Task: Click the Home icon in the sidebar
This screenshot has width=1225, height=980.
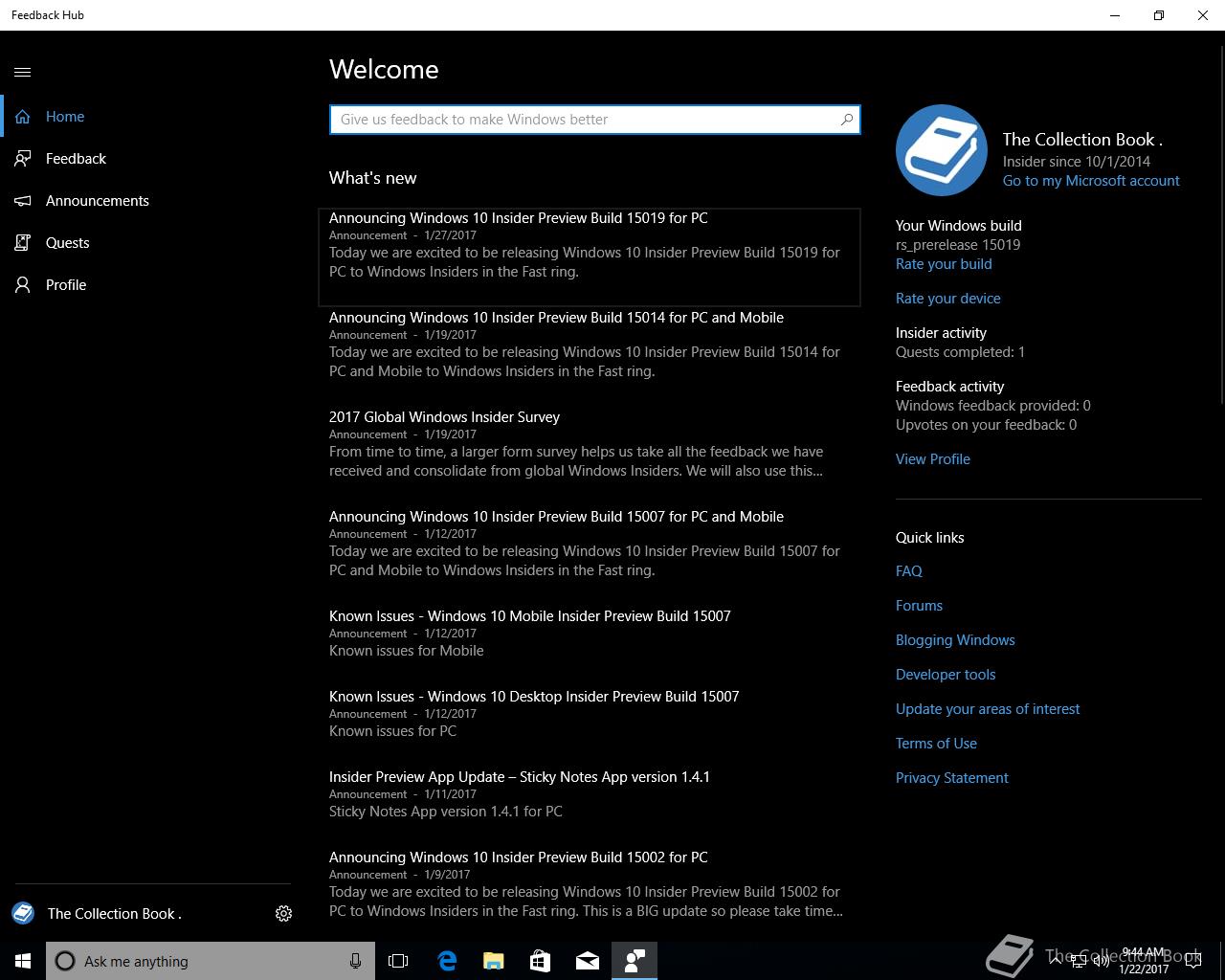Action: [23, 117]
